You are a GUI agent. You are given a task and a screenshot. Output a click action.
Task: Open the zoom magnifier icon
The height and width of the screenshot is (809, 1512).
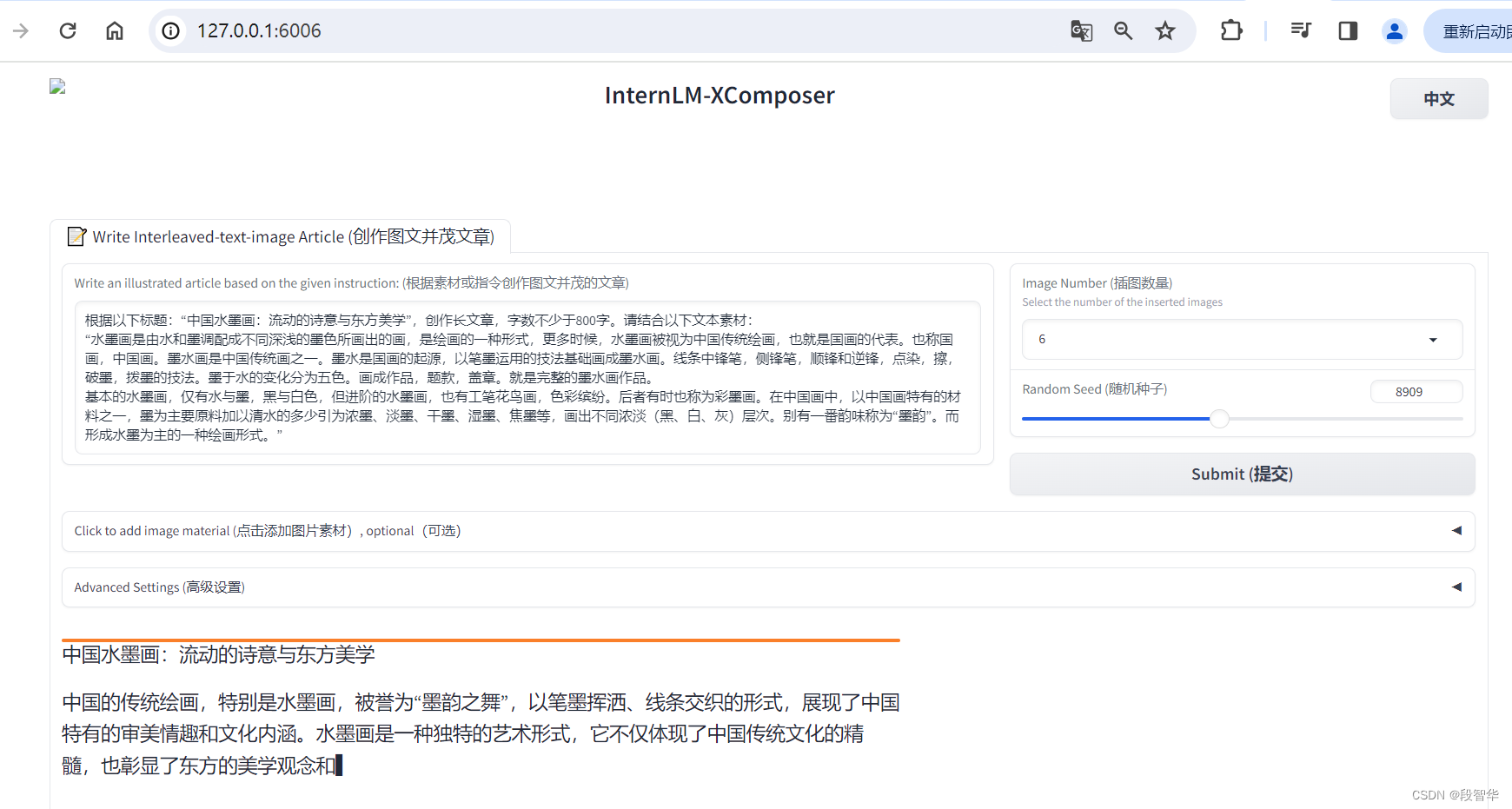tap(1123, 31)
